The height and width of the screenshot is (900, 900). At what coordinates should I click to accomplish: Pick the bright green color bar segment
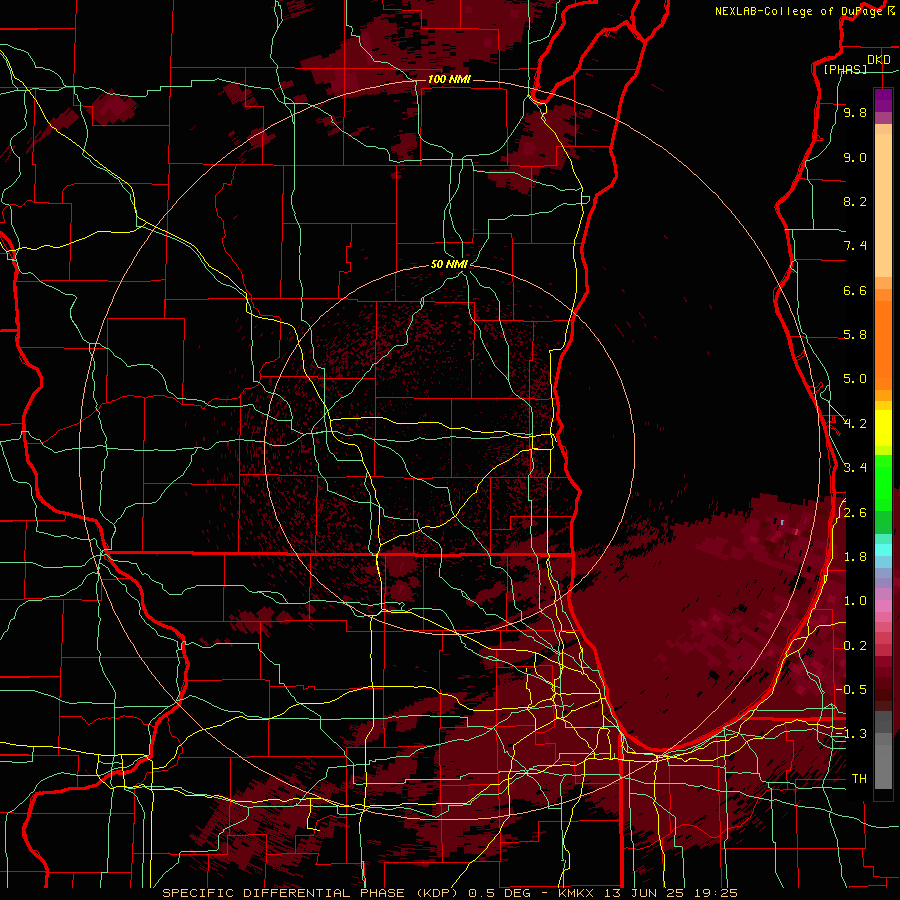click(883, 481)
